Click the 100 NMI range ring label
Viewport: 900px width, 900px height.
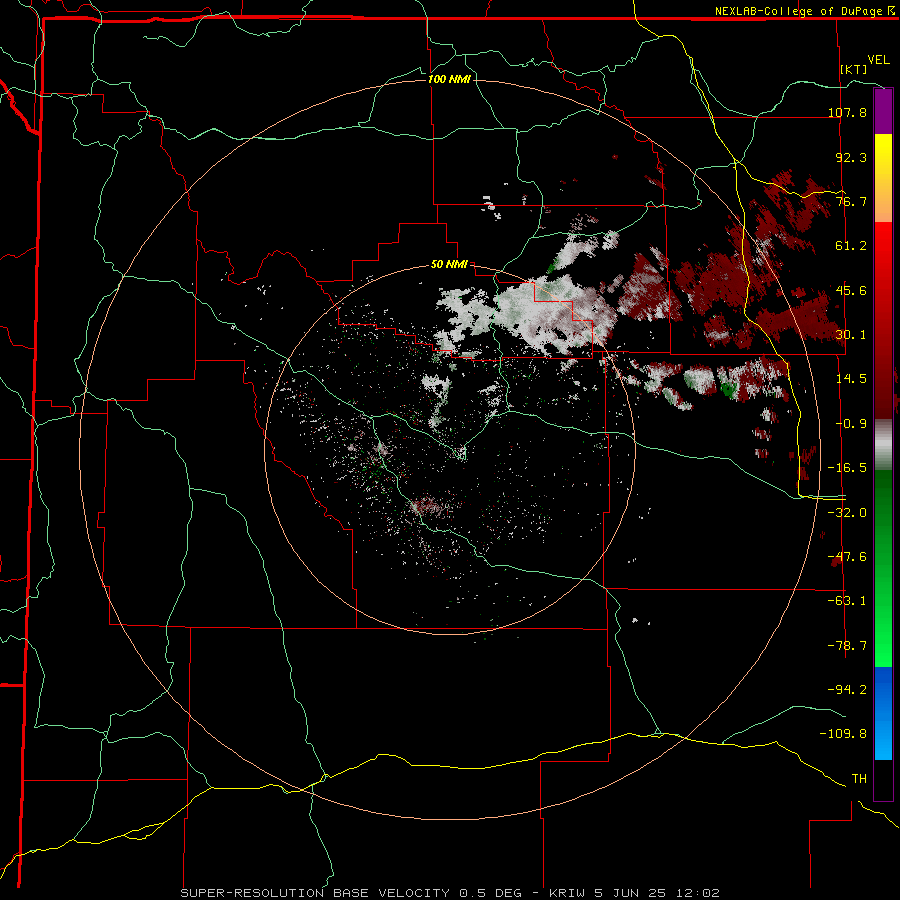point(449,79)
